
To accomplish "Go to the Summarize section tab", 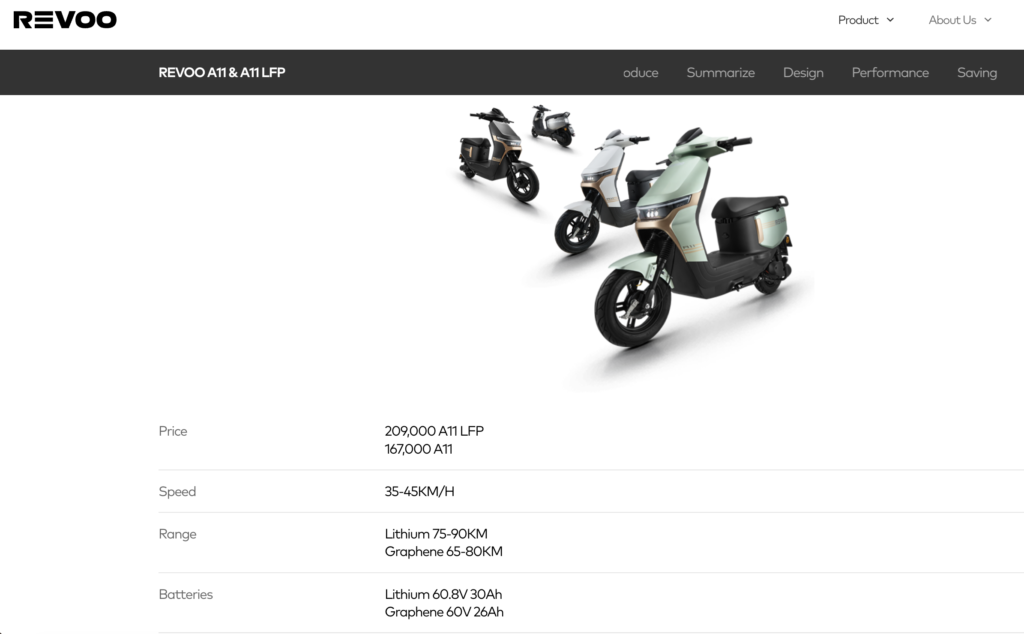I will click(x=720, y=73).
